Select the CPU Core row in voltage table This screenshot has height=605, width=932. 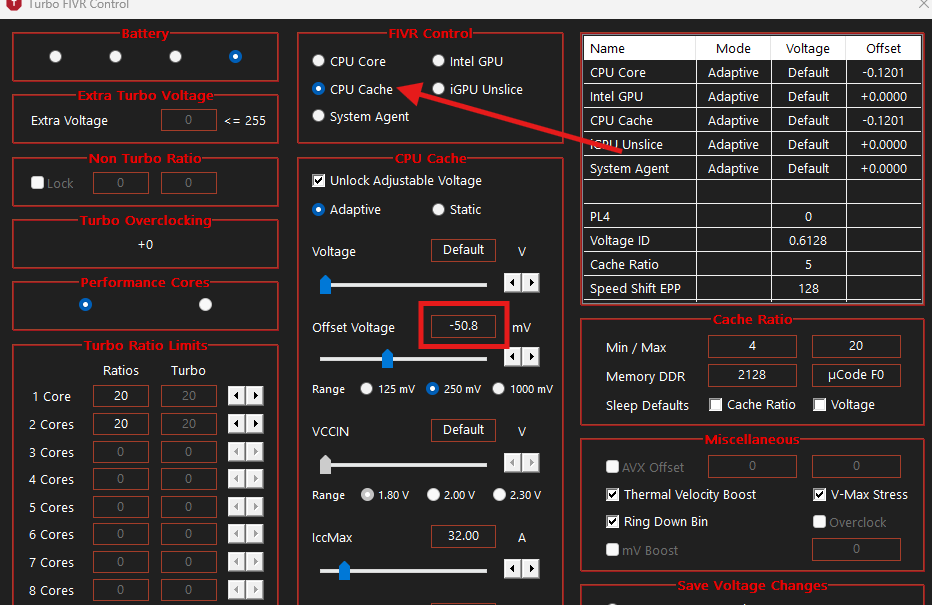[752, 73]
